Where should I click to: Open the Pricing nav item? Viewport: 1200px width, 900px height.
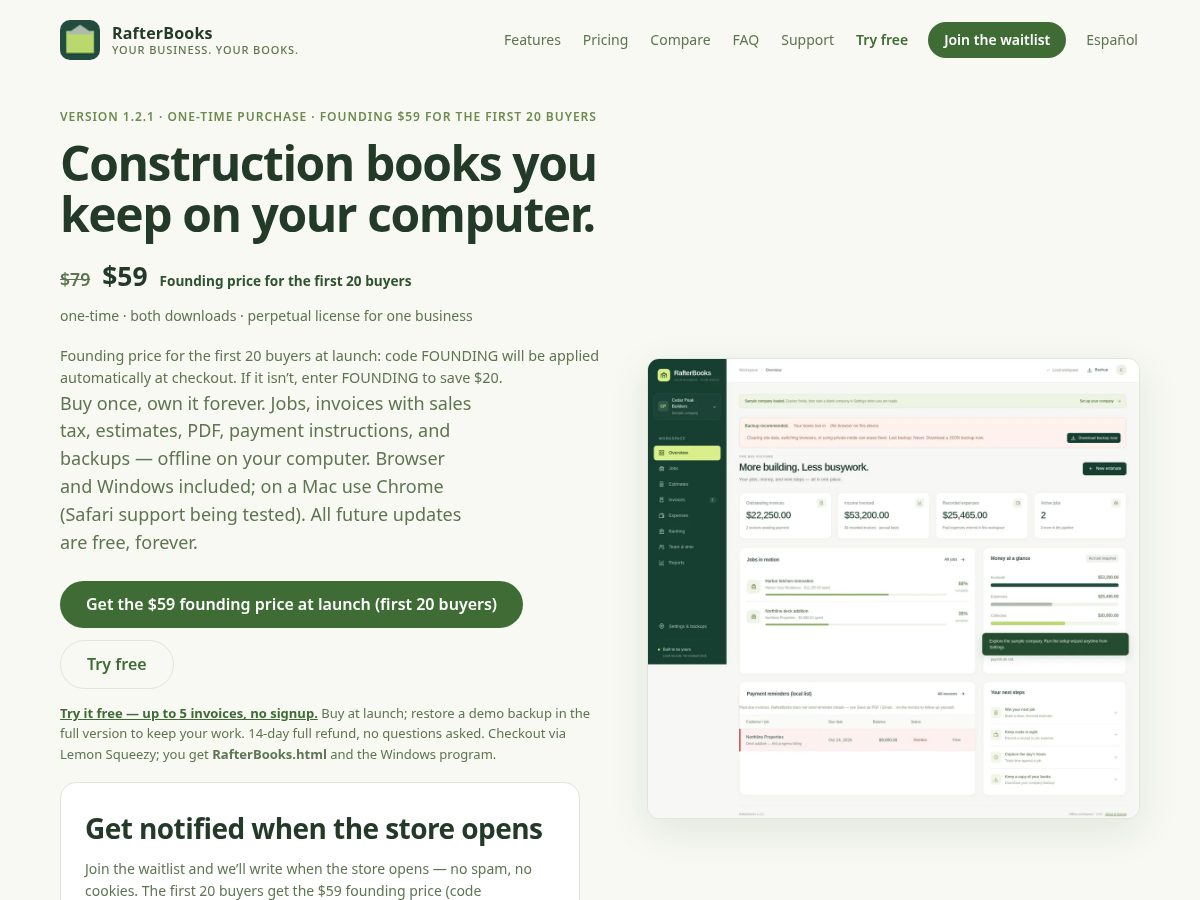pyautogui.click(x=605, y=40)
